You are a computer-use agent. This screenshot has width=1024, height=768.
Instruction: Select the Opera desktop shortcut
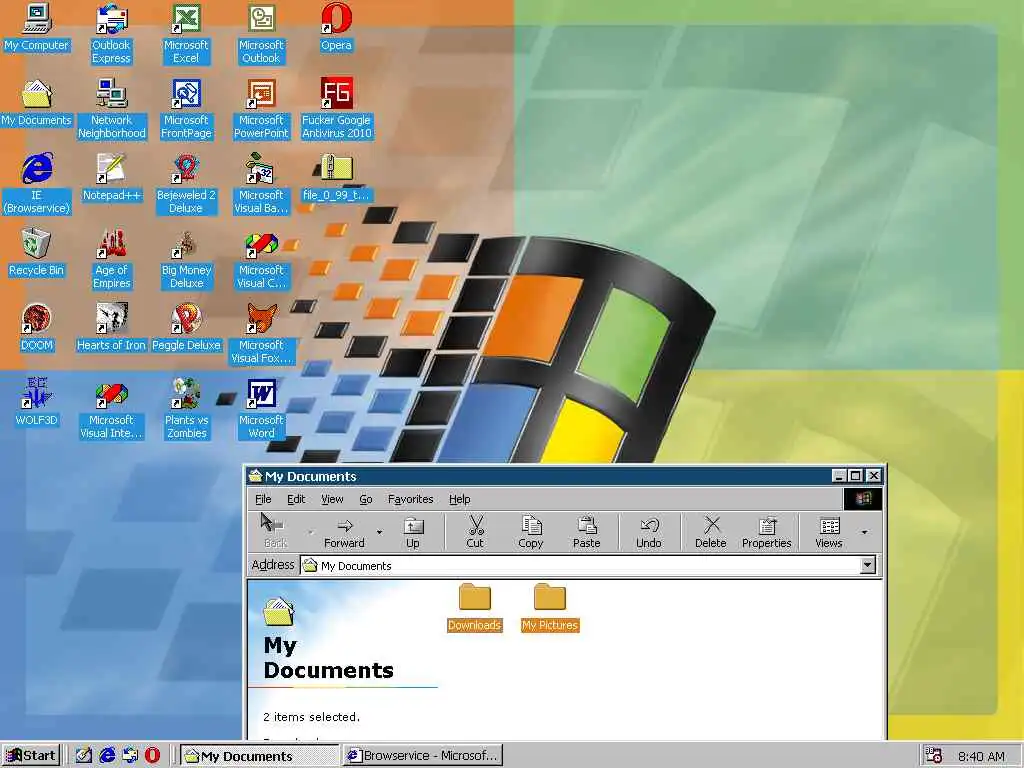(336, 29)
